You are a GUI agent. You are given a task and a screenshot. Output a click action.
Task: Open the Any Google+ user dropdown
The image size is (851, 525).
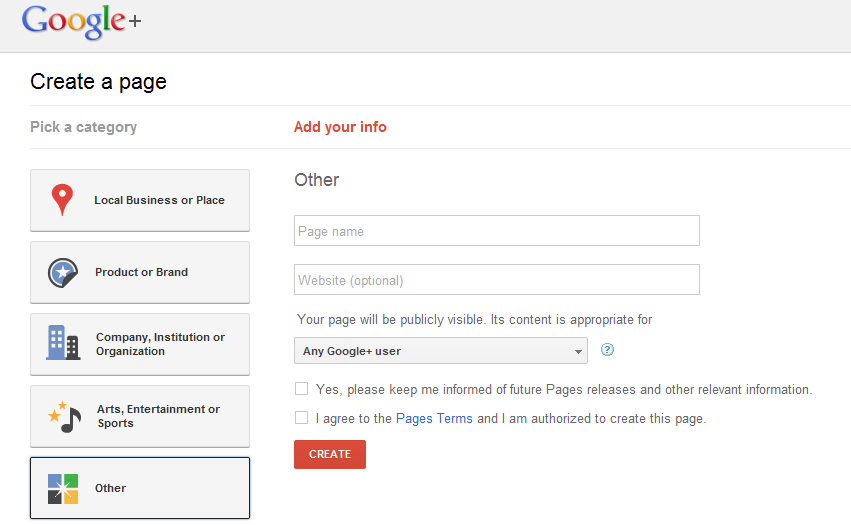(x=441, y=351)
